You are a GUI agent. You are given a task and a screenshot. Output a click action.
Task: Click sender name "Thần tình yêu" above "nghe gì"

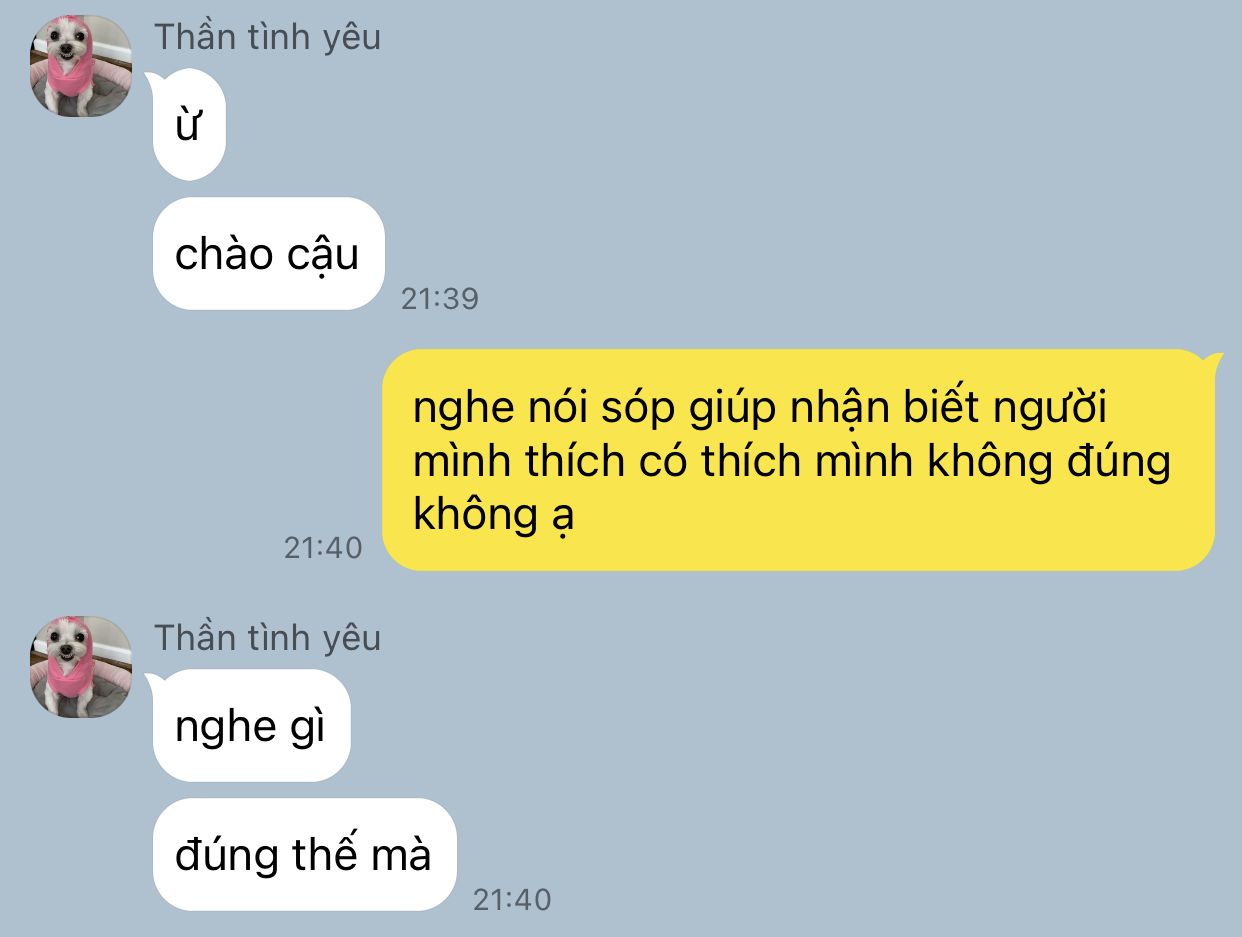pos(267,637)
